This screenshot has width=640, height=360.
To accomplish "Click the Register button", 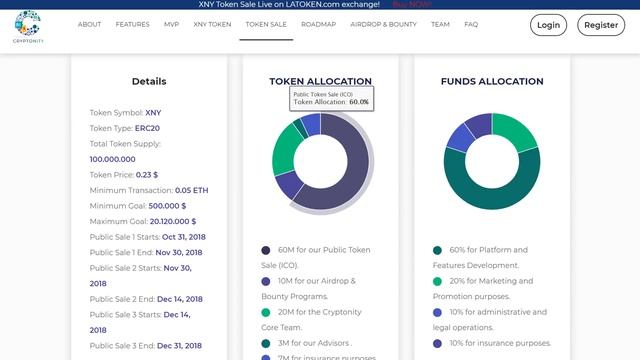I will [601, 25].
